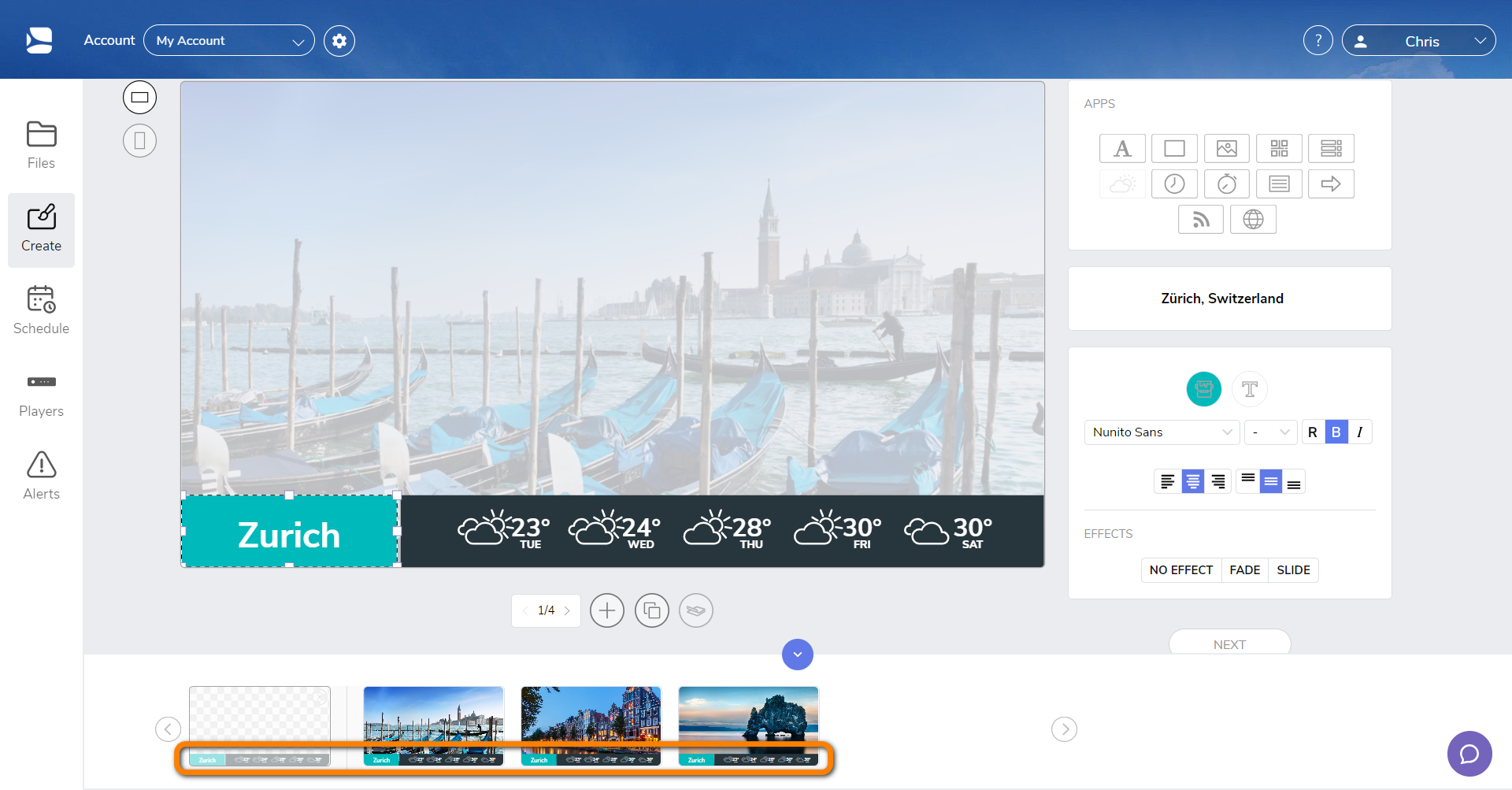Add a Text app from the APPS panel

tap(1122, 148)
